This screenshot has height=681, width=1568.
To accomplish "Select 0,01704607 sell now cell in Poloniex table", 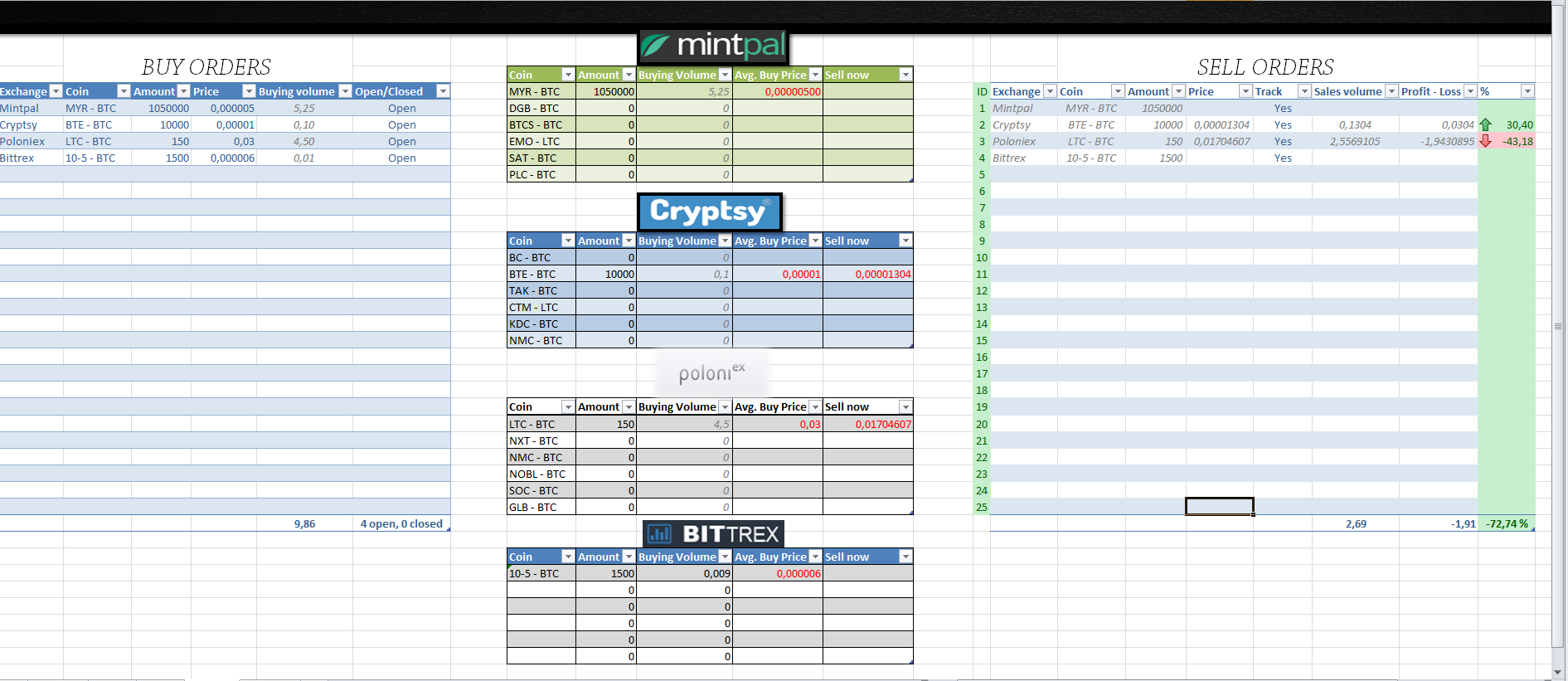I will click(x=868, y=424).
